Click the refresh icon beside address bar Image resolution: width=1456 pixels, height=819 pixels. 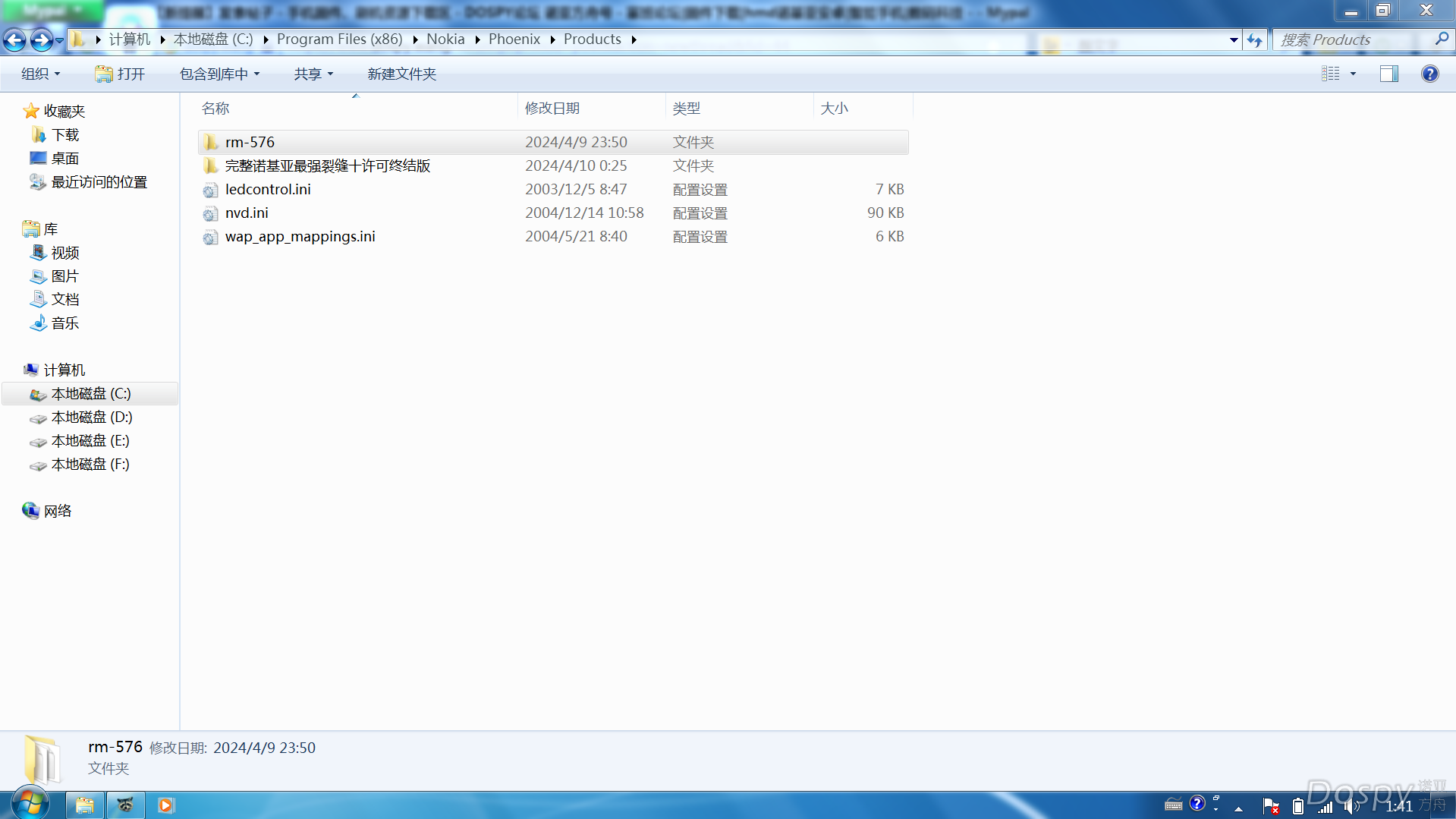tap(1254, 39)
